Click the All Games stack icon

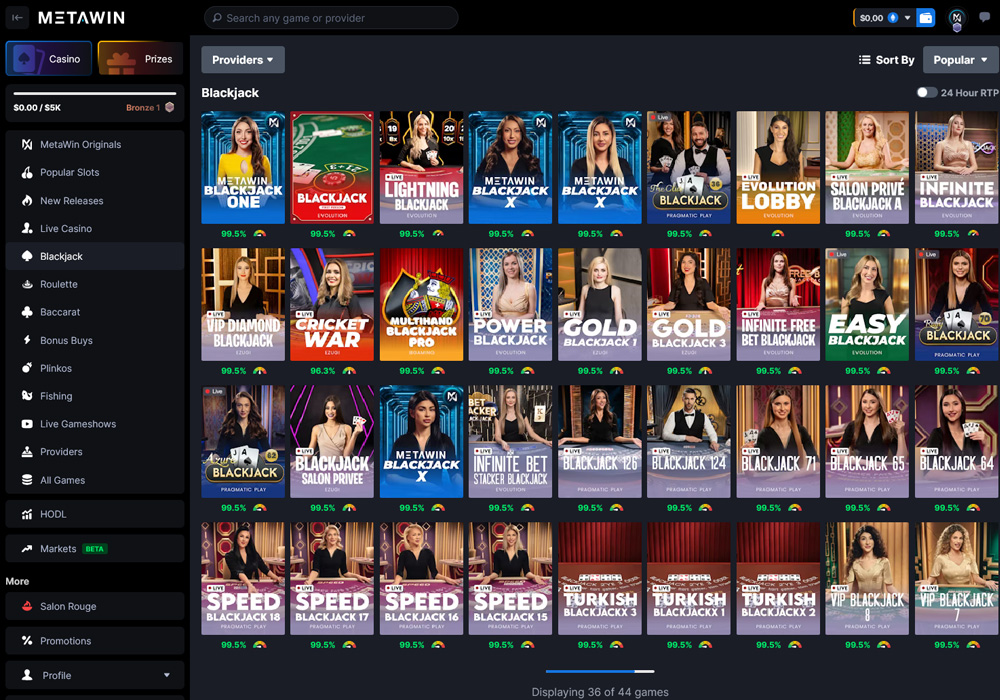tap(27, 480)
